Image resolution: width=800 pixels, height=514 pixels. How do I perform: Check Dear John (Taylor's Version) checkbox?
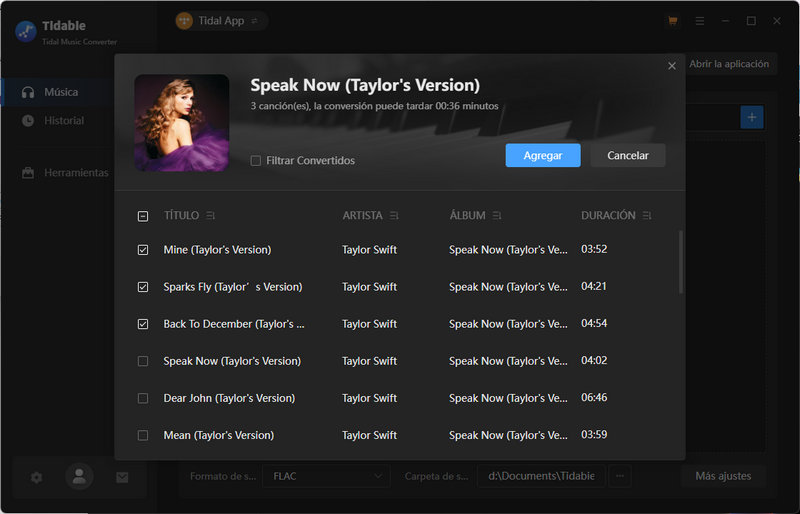[x=143, y=398]
